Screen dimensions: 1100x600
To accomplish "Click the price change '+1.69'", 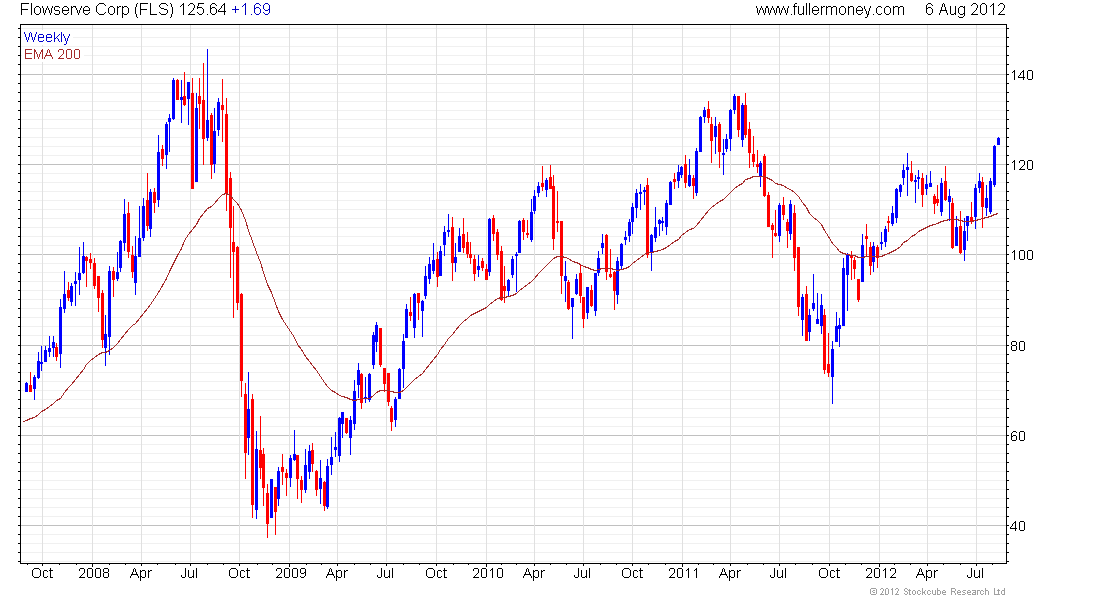I will coord(250,10).
